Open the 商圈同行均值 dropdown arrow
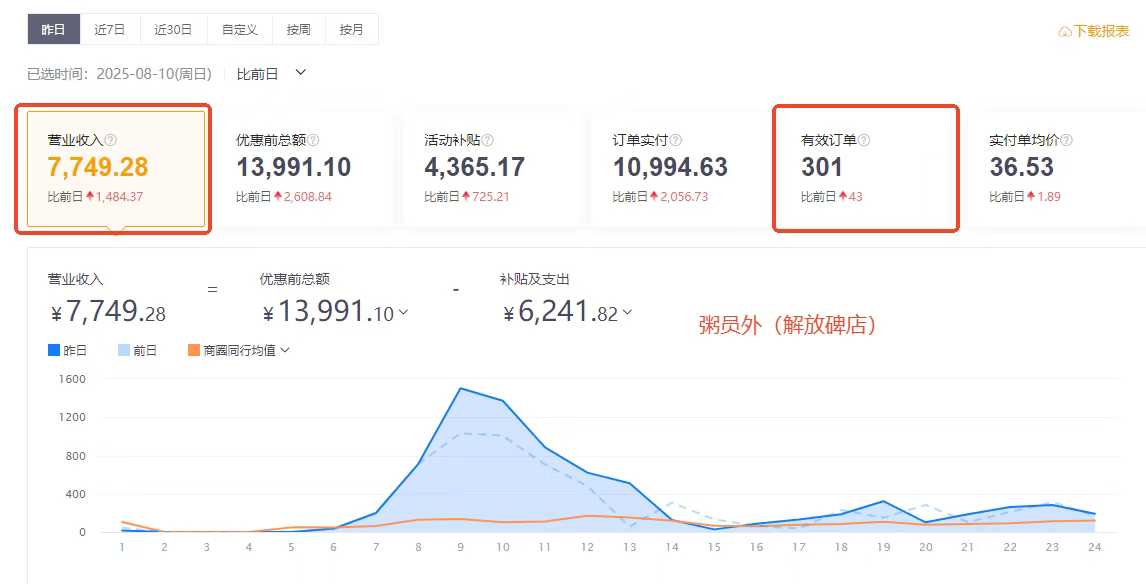 [285, 350]
